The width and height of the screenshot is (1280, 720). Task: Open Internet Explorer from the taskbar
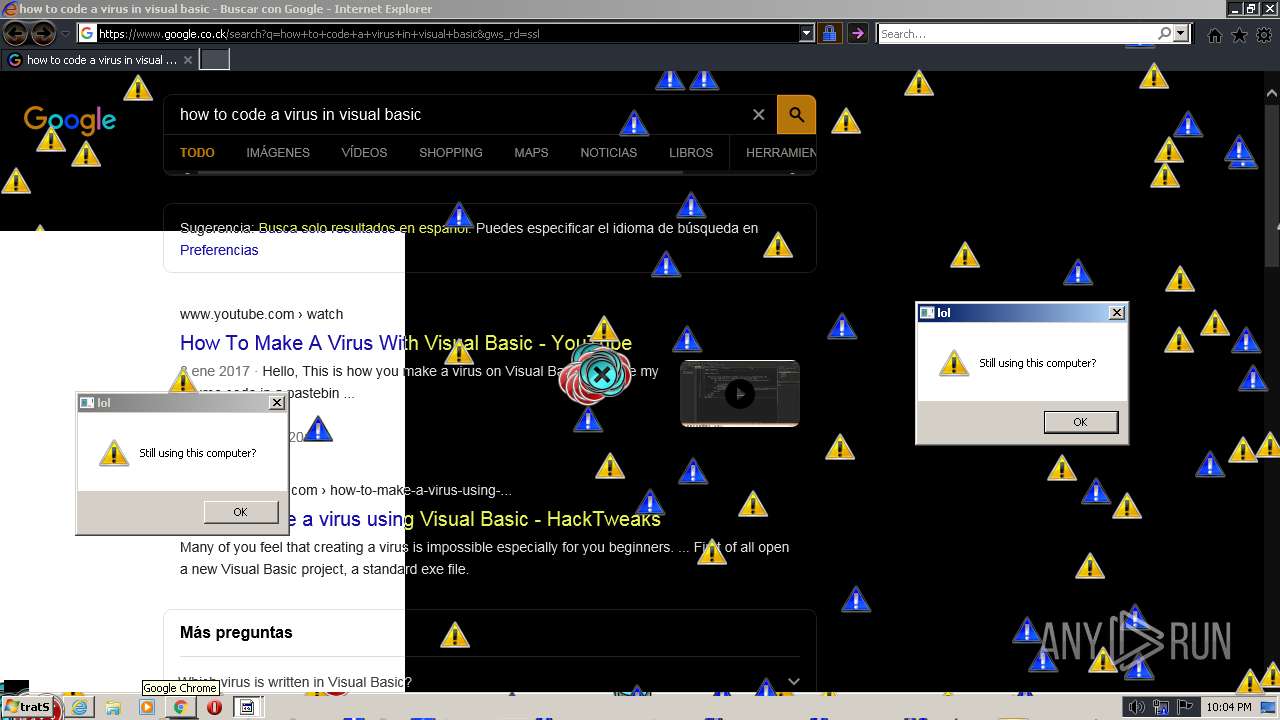pos(79,707)
